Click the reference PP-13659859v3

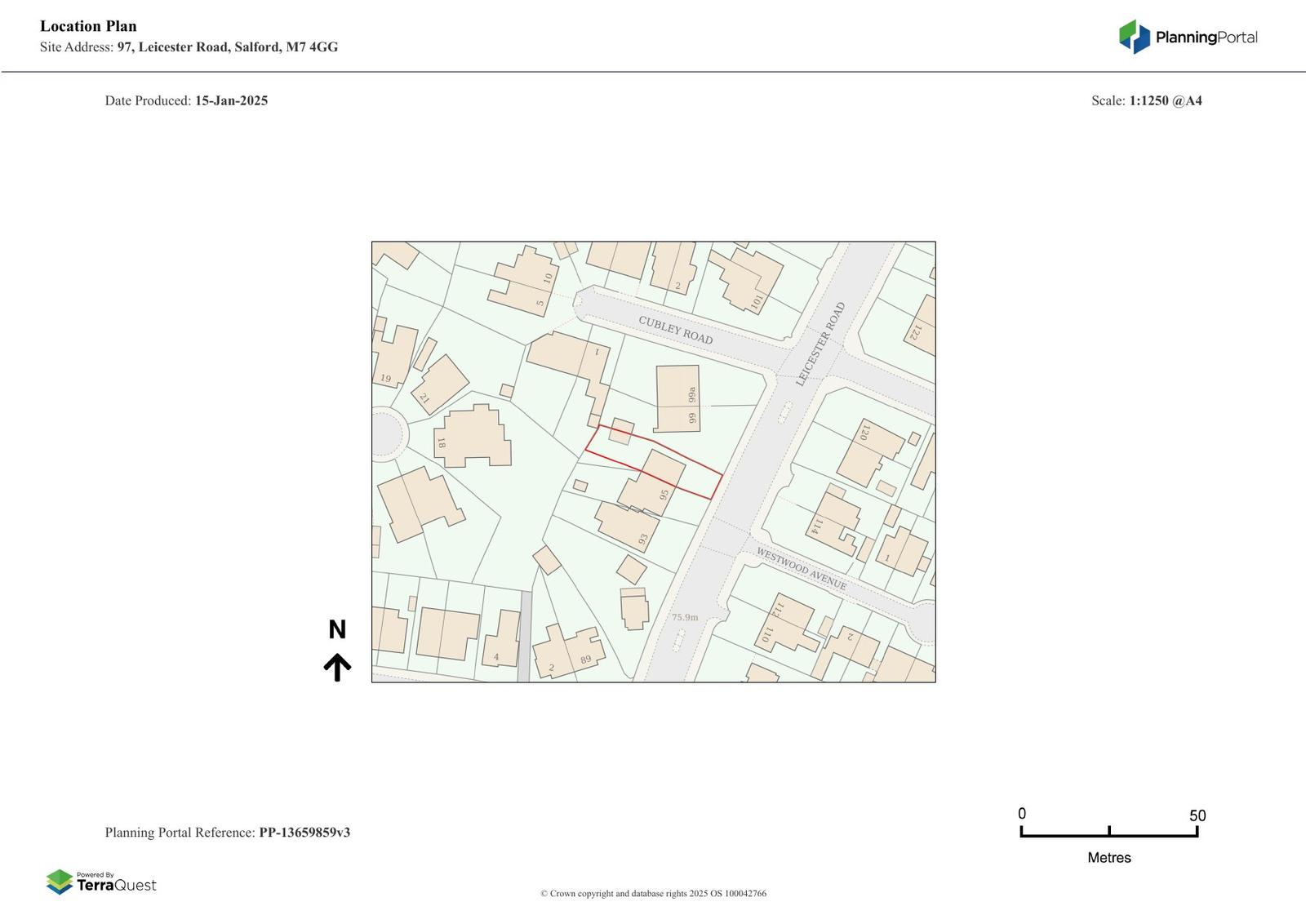(x=304, y=833)
